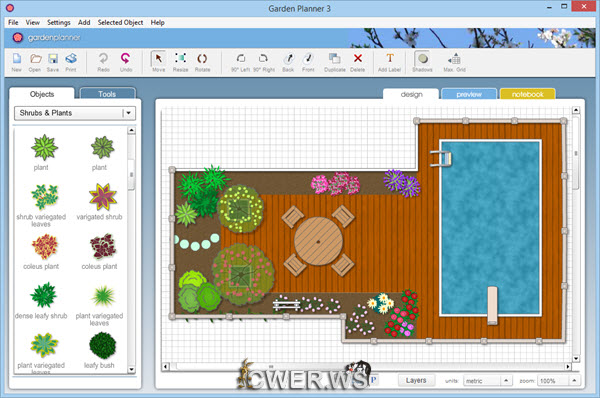Select the pool ladder object
Viewport: 600px width, 398px height.
440,158
